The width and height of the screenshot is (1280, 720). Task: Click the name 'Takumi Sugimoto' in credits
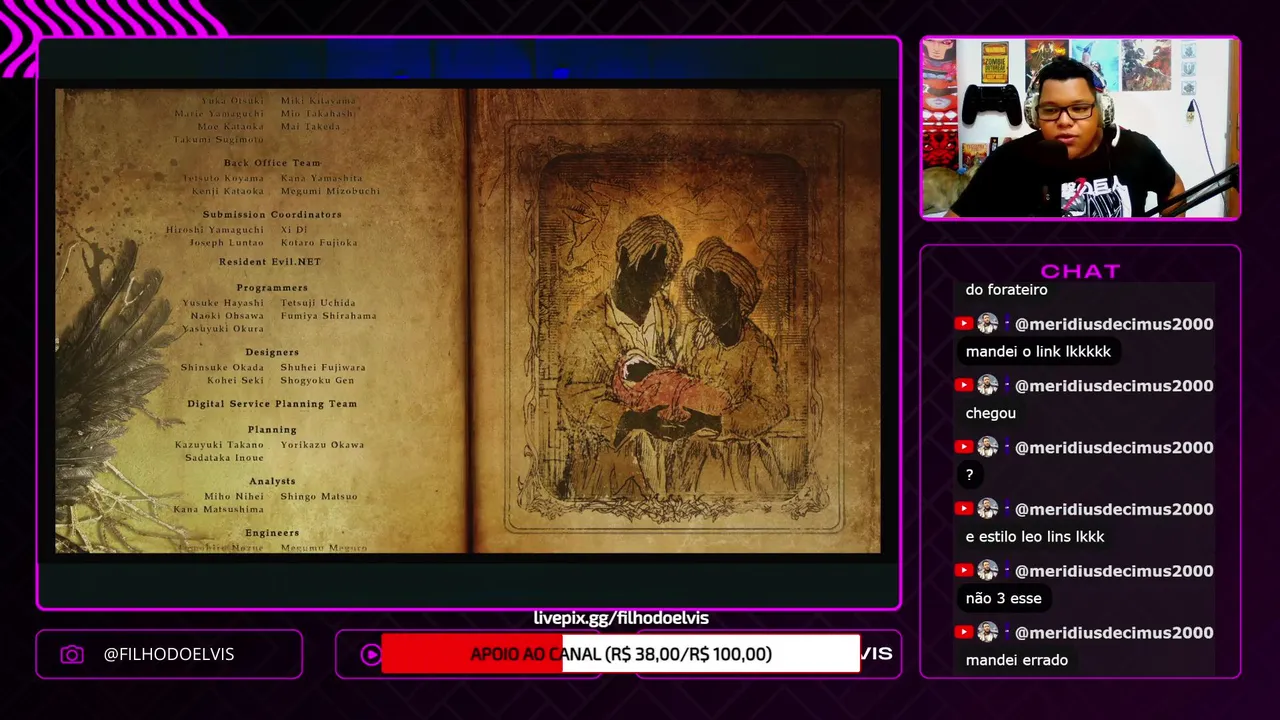[x=219, y=140]
